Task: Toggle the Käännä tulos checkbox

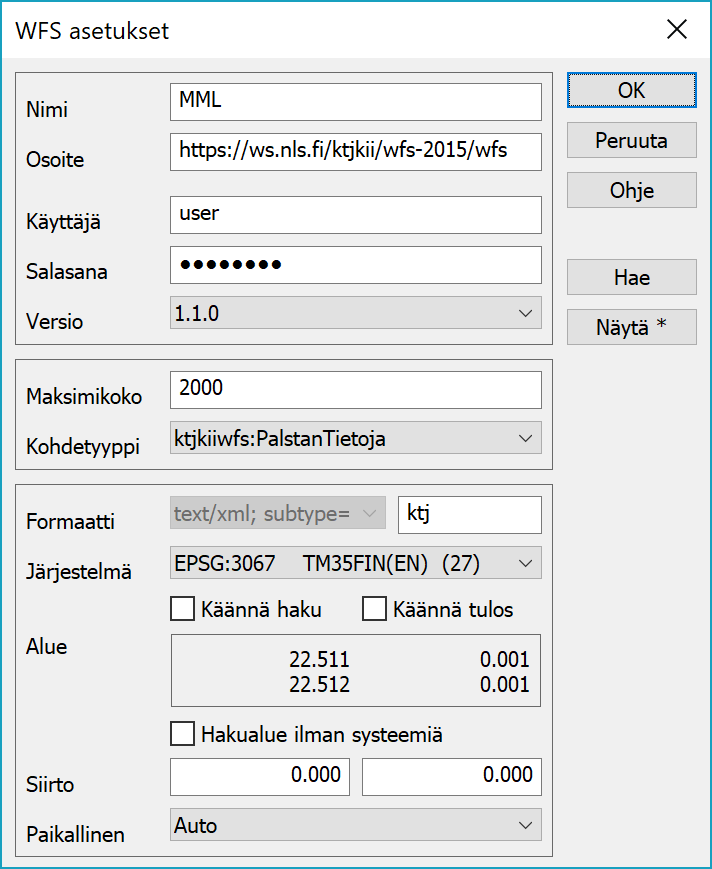Action: click(x=374, y=609)
